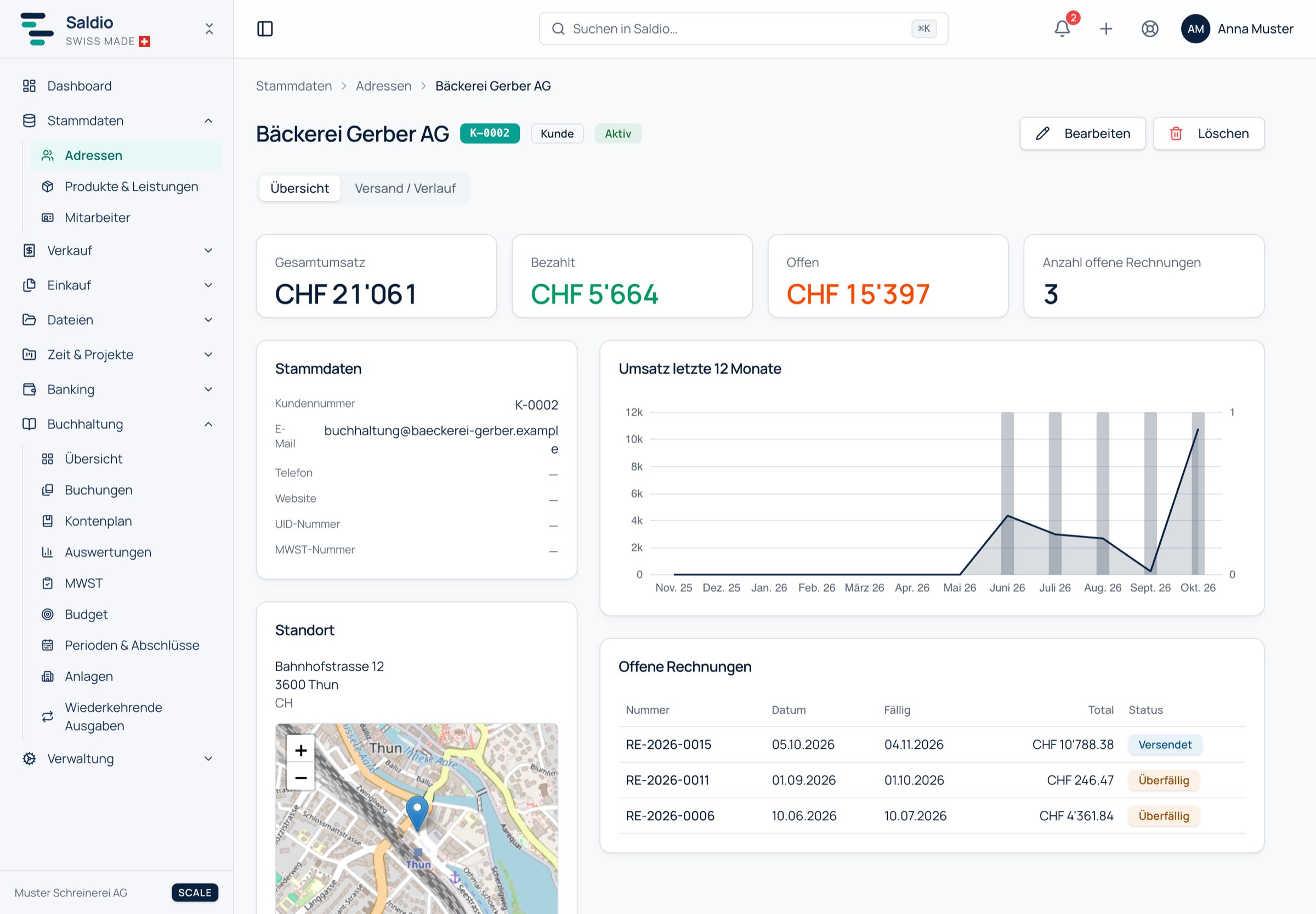Zoom out on the Thun map

[300, 778]
